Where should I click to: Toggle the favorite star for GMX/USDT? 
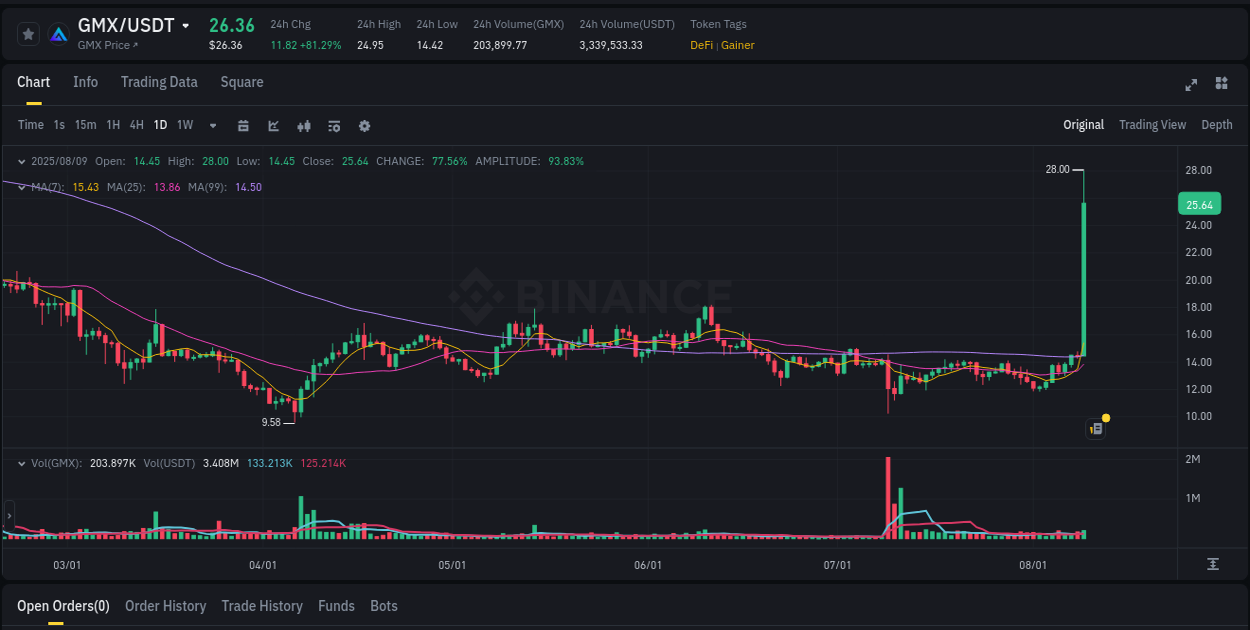(x=28, y=32)
